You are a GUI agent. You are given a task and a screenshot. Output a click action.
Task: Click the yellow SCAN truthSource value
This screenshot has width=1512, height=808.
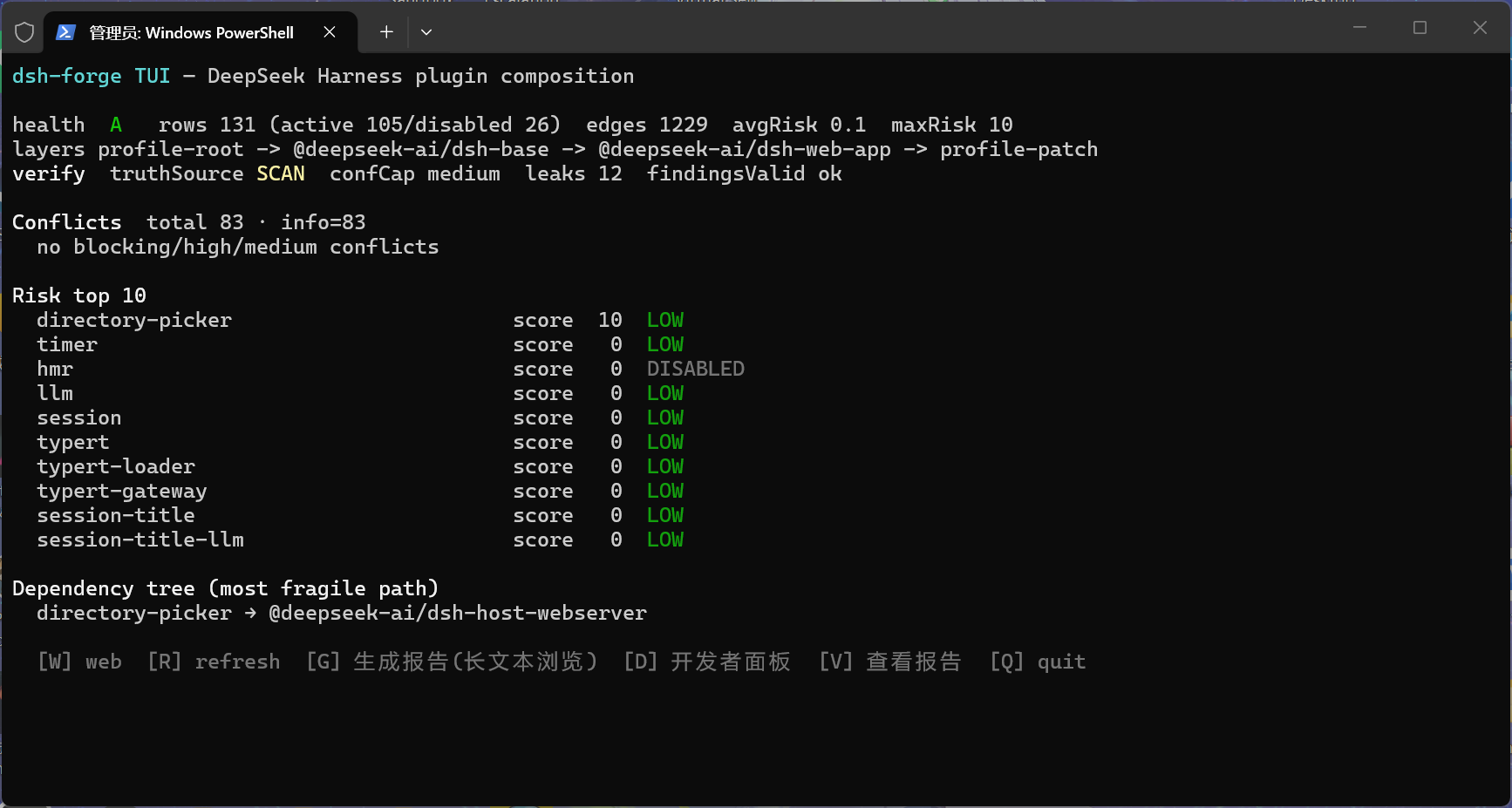(281, 173)
